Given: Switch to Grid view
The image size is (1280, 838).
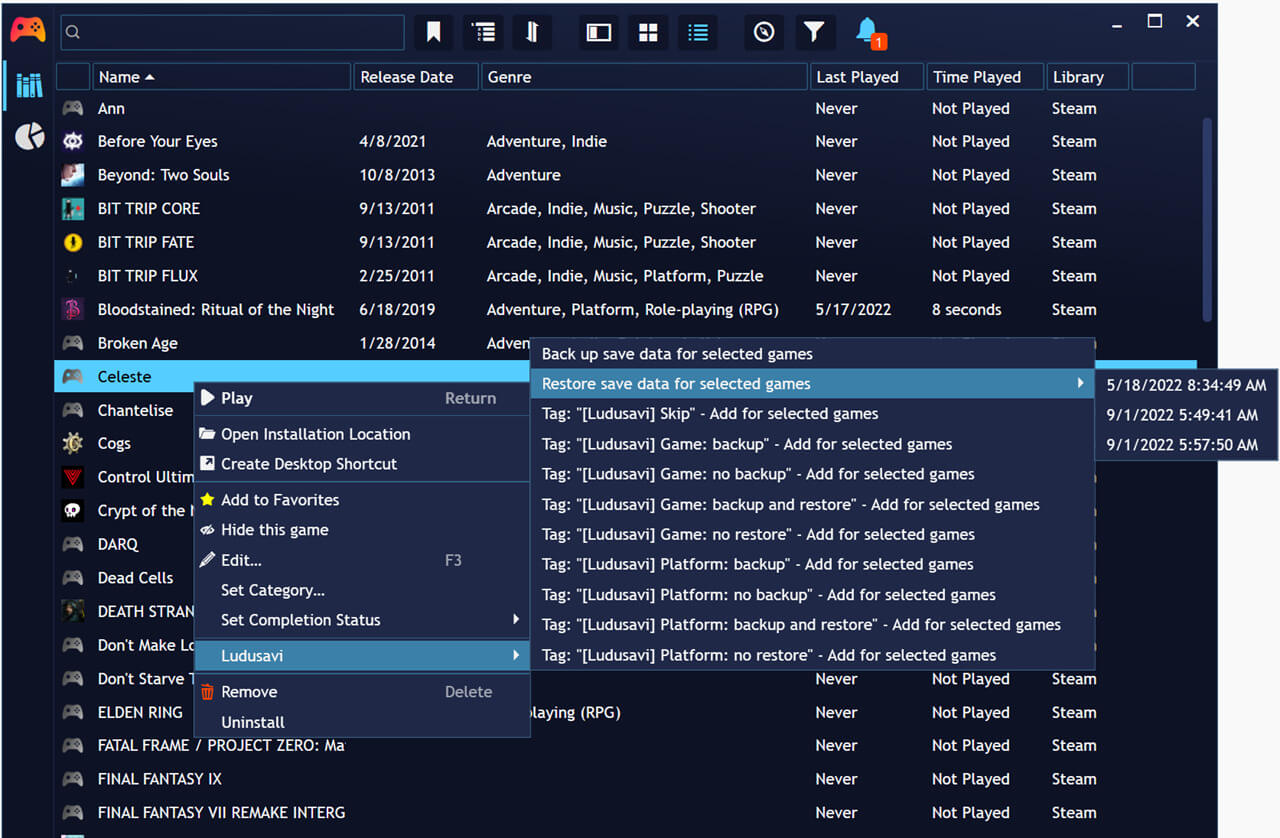Looking at the screenshot, I should tap(648, 32).
